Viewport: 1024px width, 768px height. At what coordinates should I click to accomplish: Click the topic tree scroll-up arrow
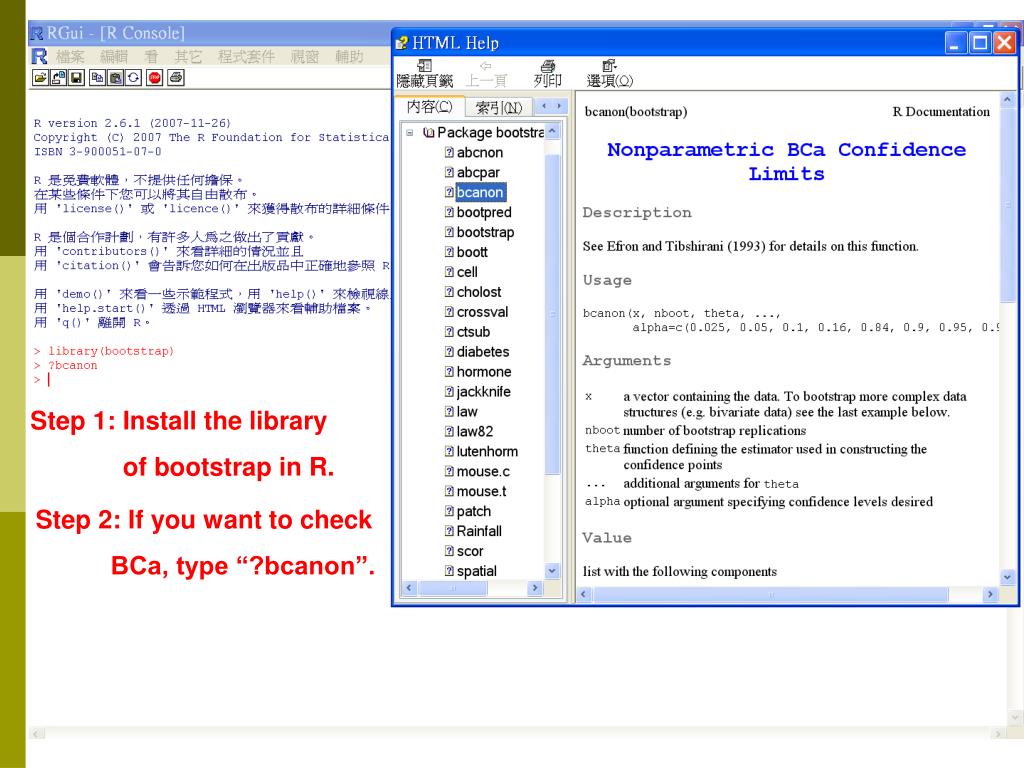pos(552,131)
